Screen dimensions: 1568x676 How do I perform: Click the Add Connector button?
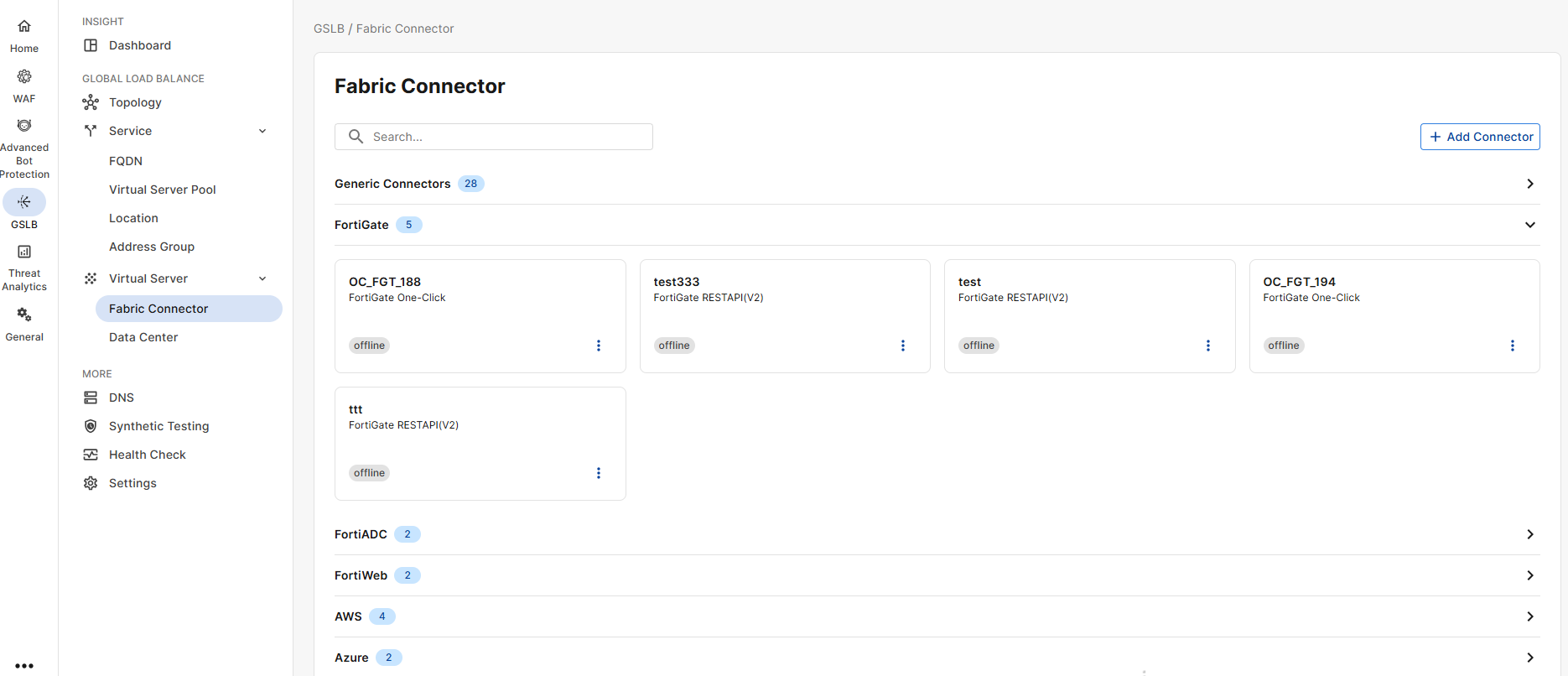(1480, 137)
